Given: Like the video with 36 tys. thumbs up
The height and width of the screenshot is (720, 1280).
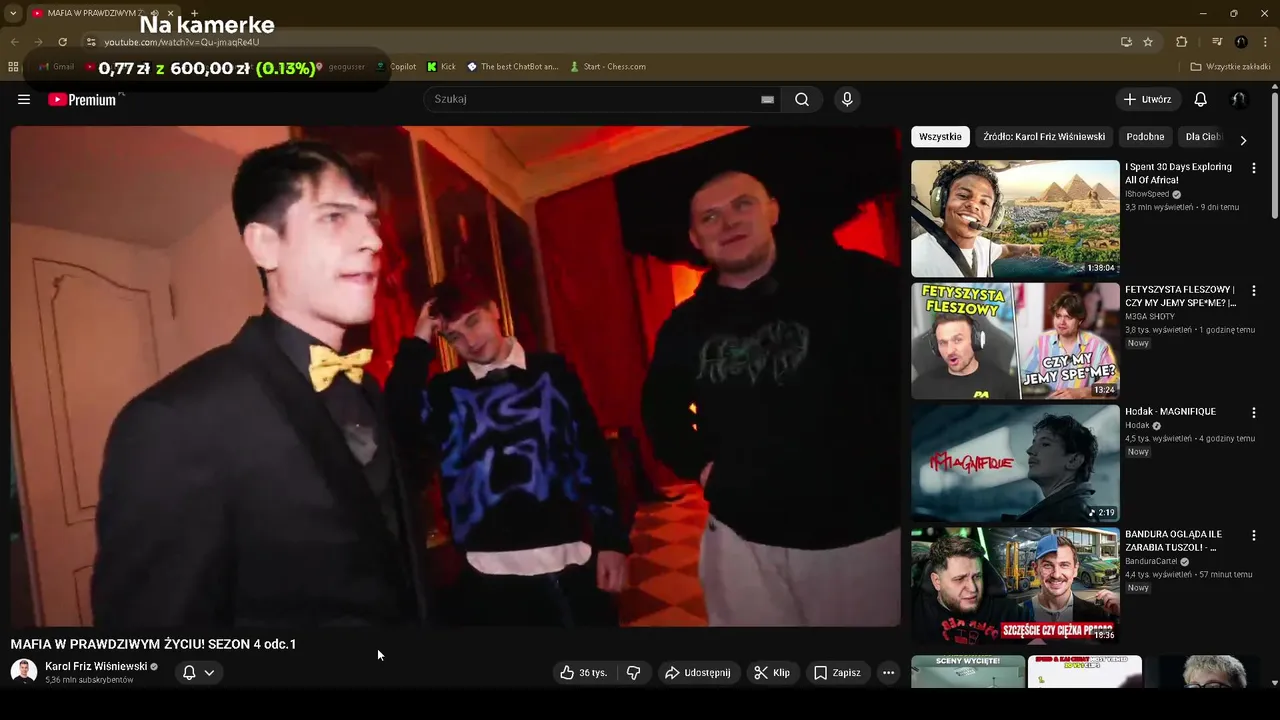Looking at the screenshot, I should [x=584, y=673].
